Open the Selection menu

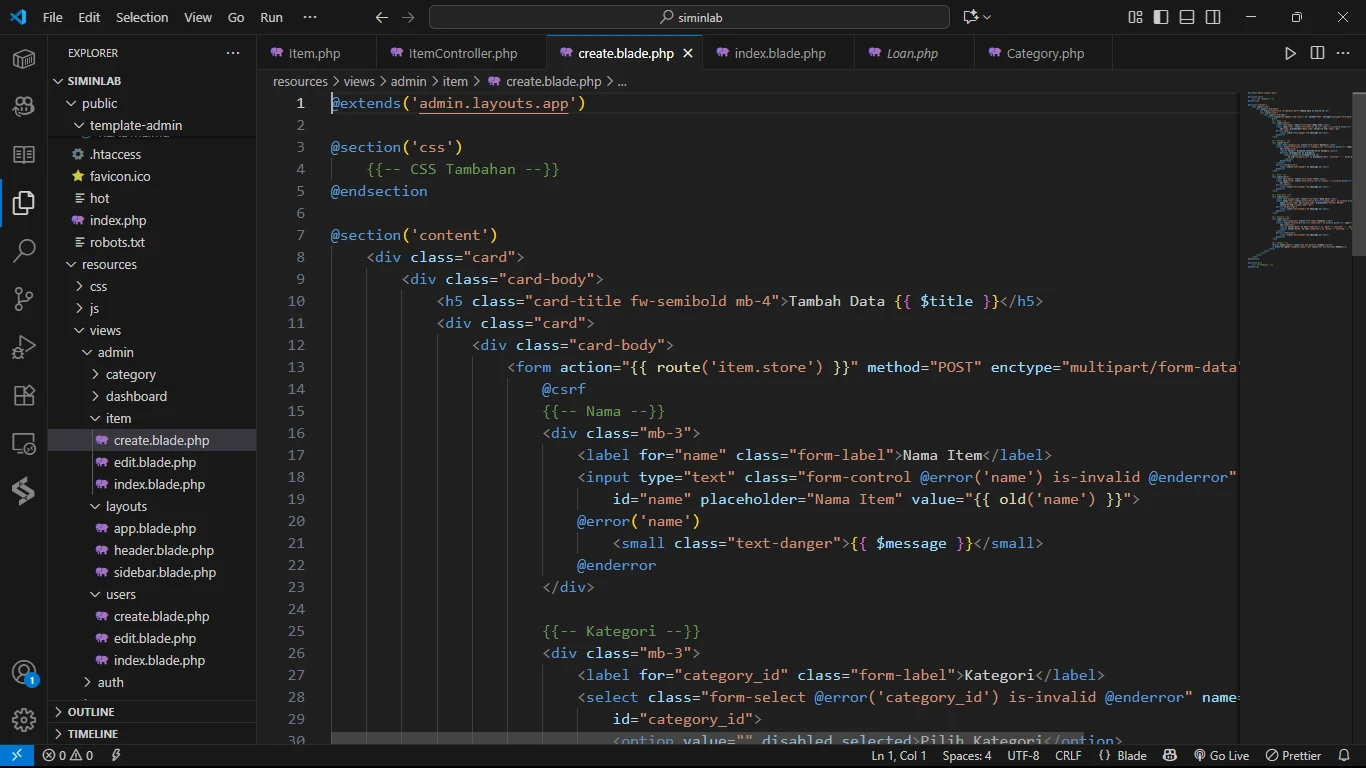pyautogui.click(x=142, y=17)
